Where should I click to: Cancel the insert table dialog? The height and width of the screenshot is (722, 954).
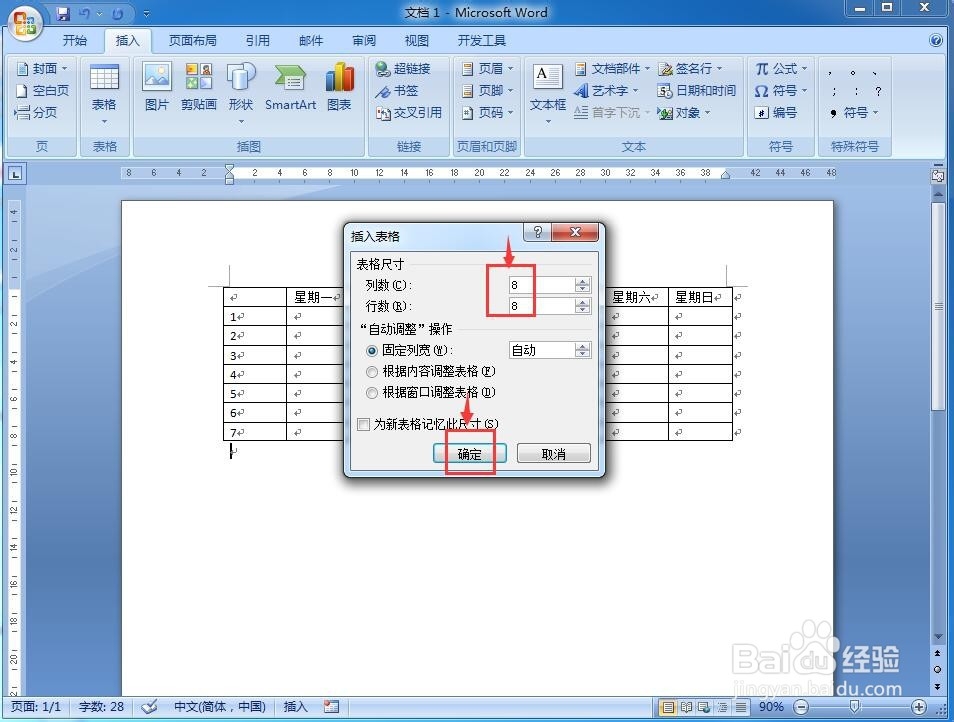point(553,453)
